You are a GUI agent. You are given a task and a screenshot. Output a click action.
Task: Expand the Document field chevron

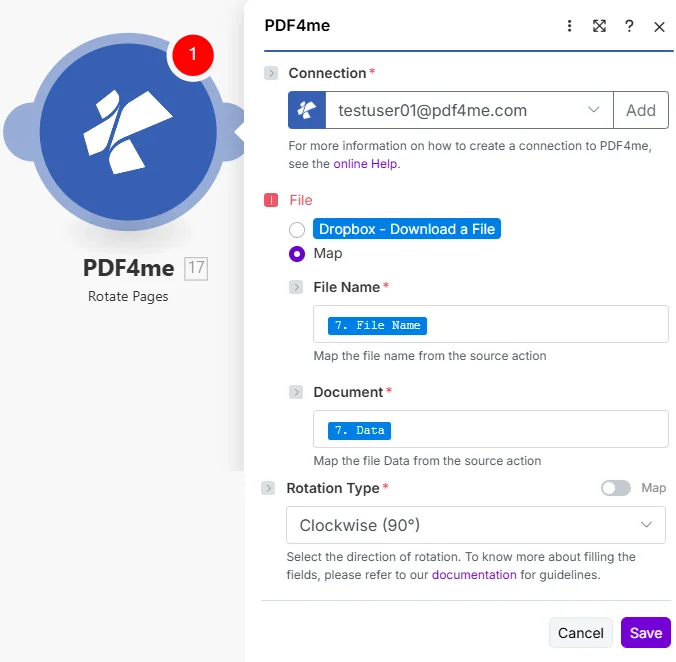pyautogui.click(x=296, y=392)
